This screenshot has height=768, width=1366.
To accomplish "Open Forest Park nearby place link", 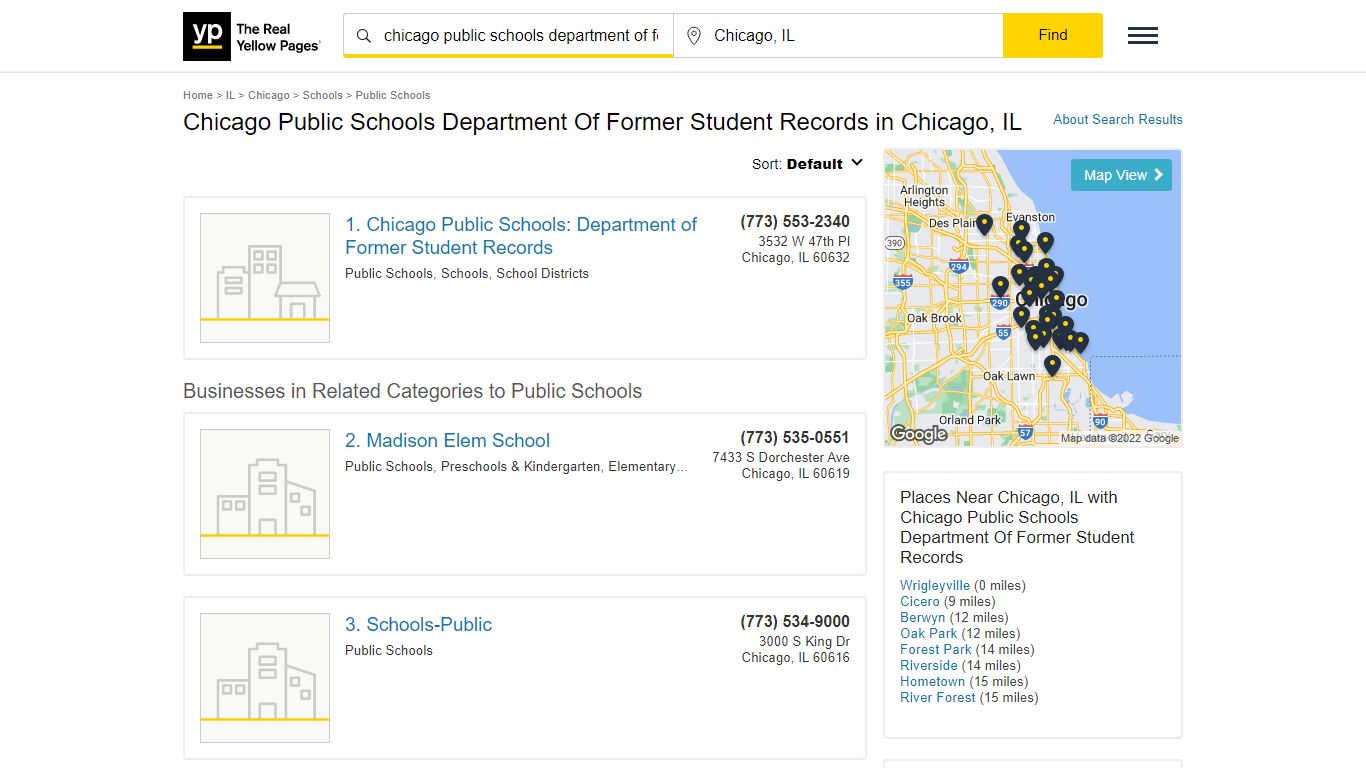I will (936, 649).
